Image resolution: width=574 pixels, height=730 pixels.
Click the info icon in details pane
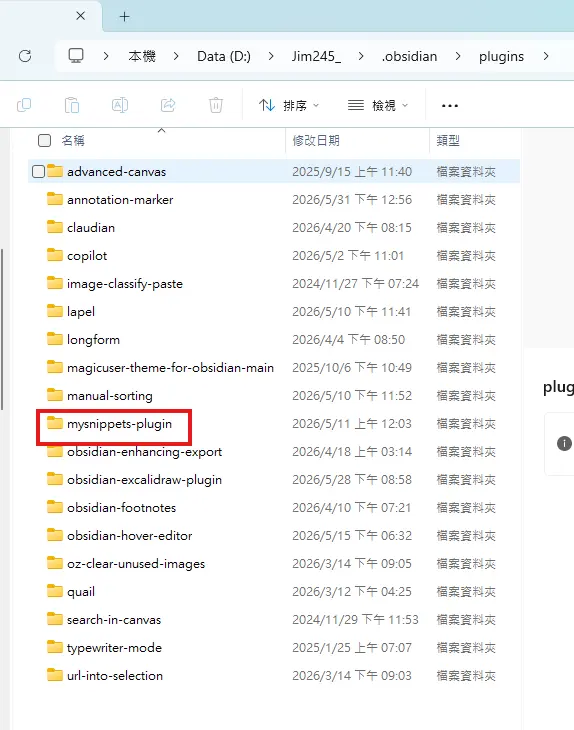[564, 443]
